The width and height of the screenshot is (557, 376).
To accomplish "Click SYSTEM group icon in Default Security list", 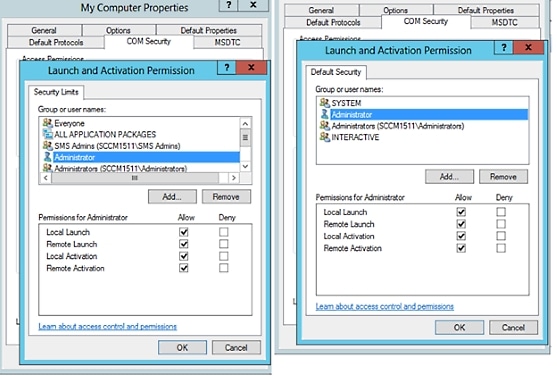I will point(324,103).
